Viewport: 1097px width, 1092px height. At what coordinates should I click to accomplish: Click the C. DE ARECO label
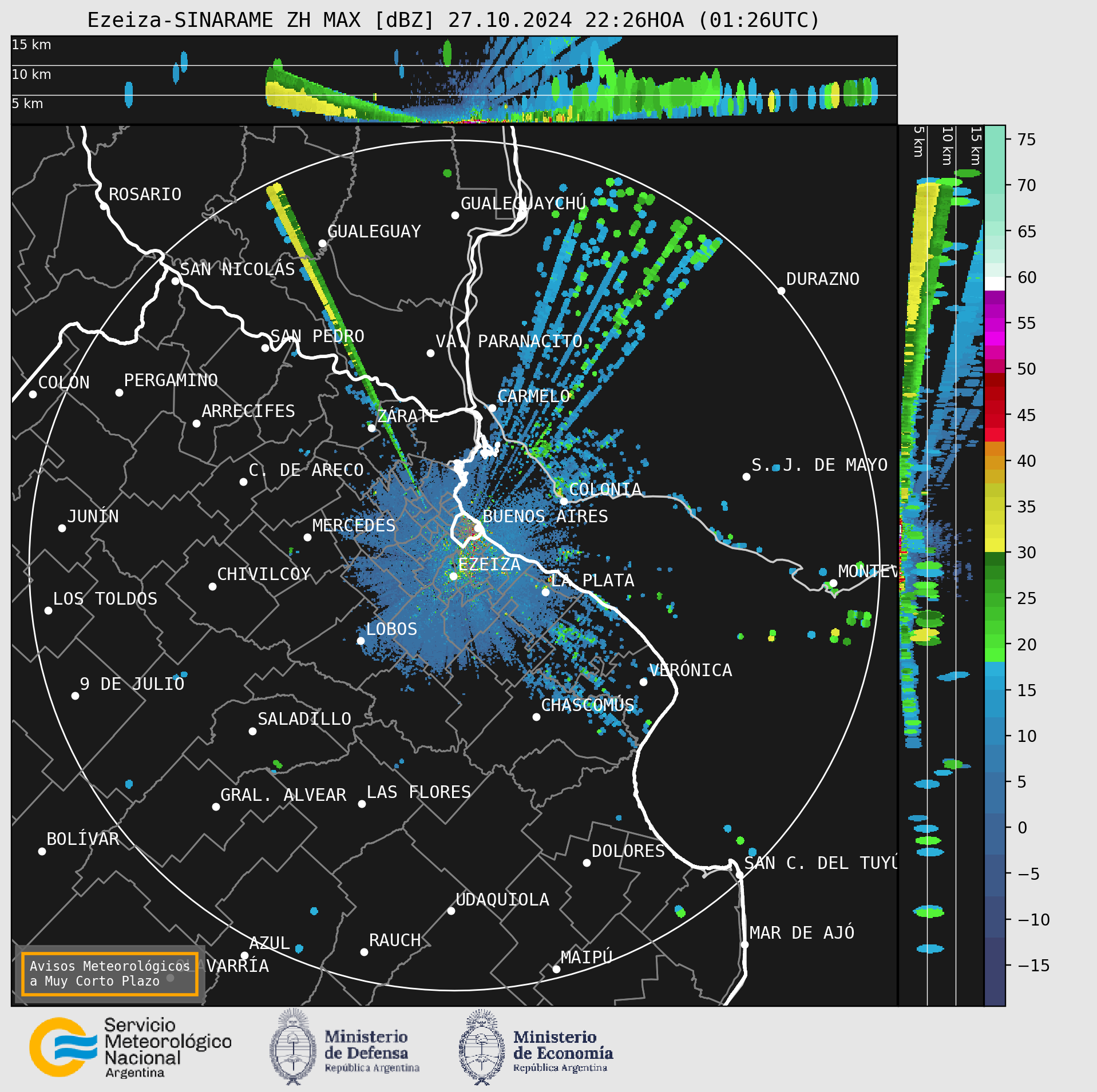coord(306,470)
